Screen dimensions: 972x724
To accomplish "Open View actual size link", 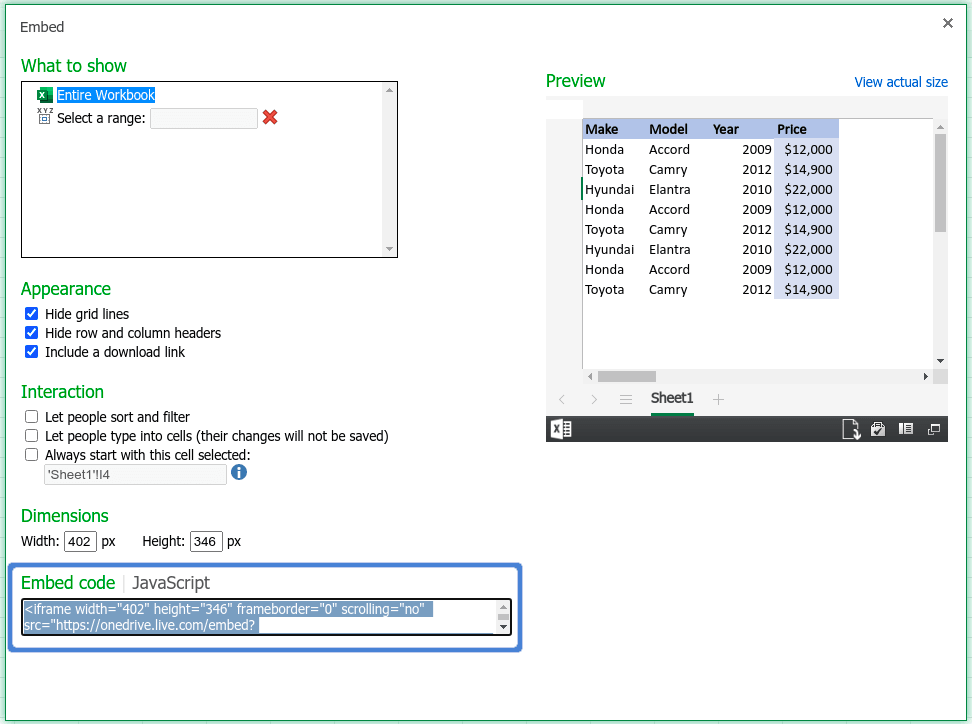I will click(x=900, y=82).
